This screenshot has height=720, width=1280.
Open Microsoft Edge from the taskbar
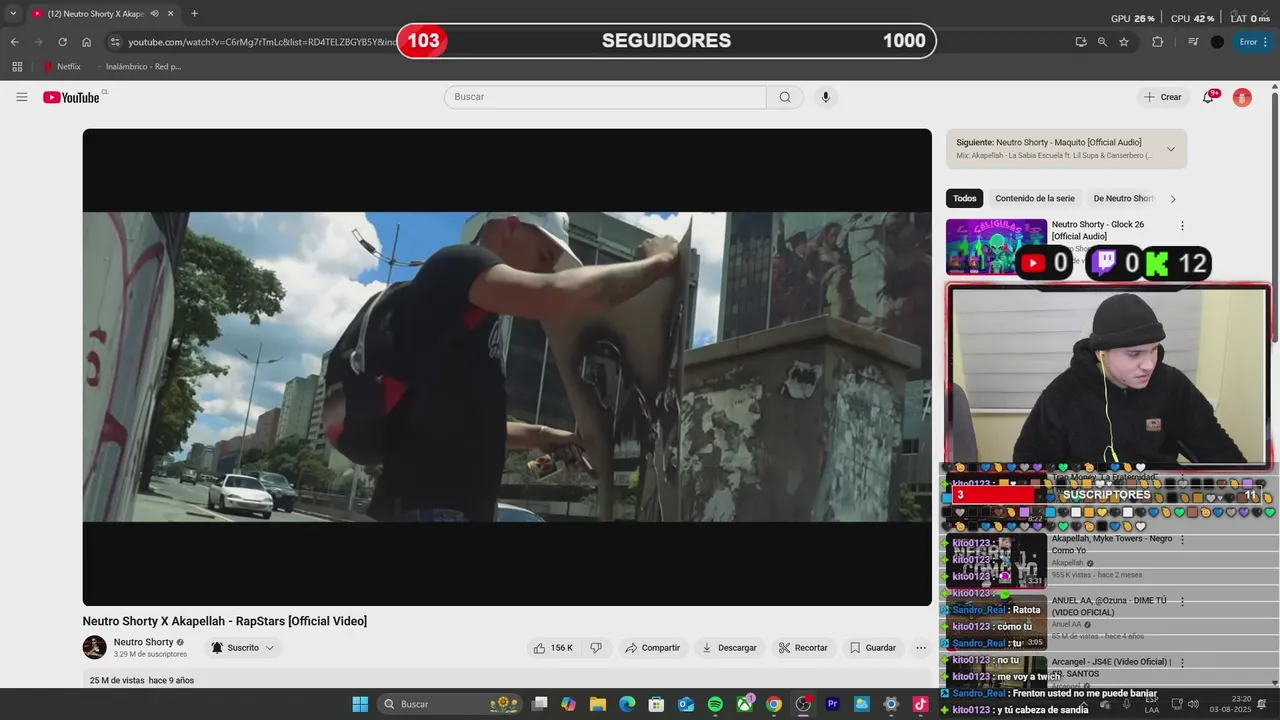(x=627, y=704)
